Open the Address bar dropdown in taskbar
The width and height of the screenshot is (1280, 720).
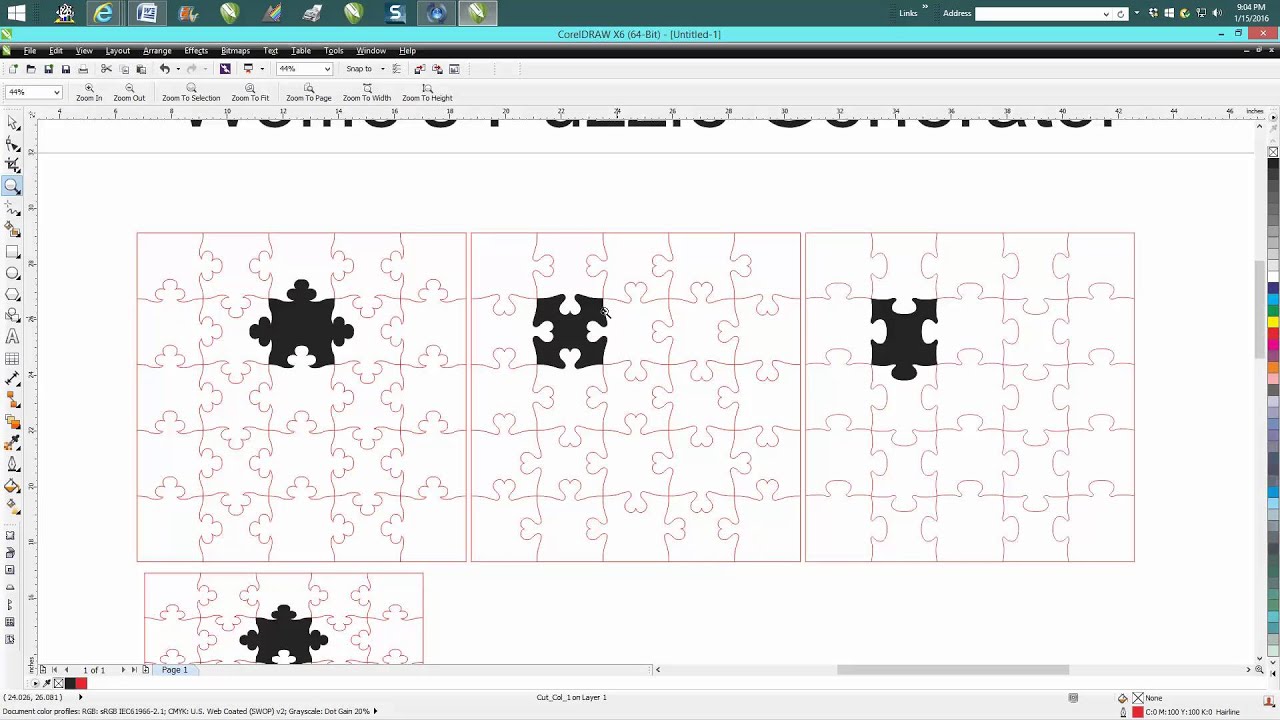[x=1105, y=13]
